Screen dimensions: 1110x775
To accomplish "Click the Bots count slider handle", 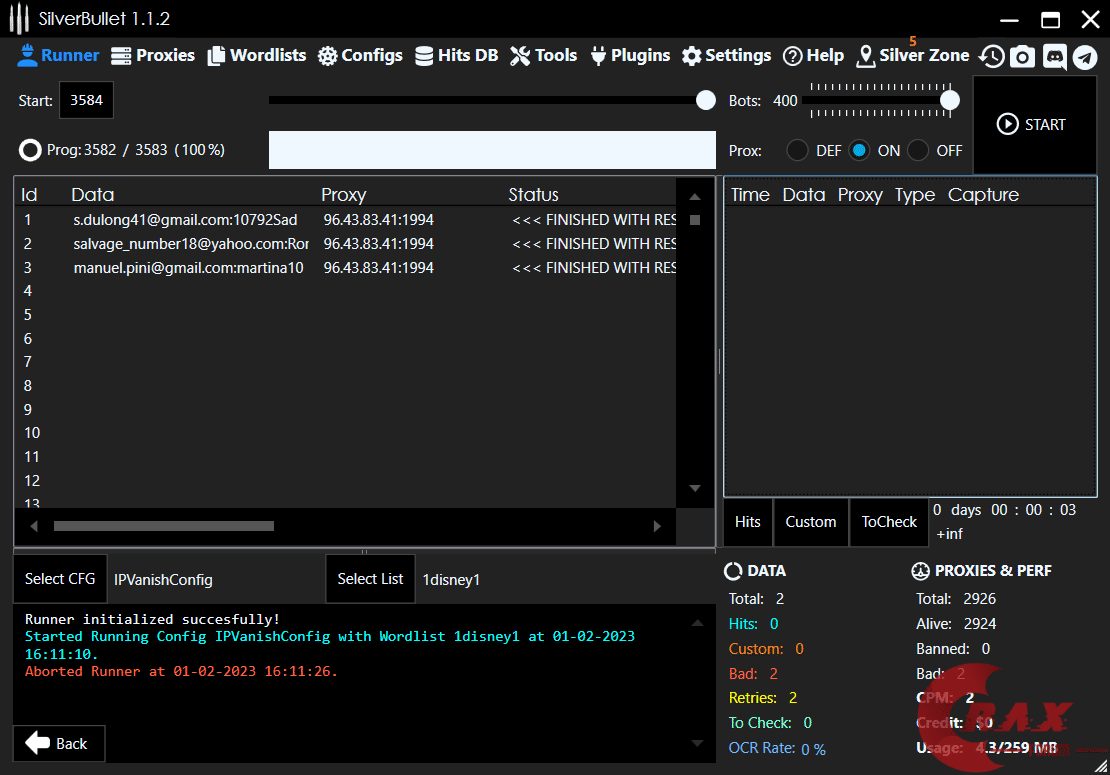I will coord(950,100).
